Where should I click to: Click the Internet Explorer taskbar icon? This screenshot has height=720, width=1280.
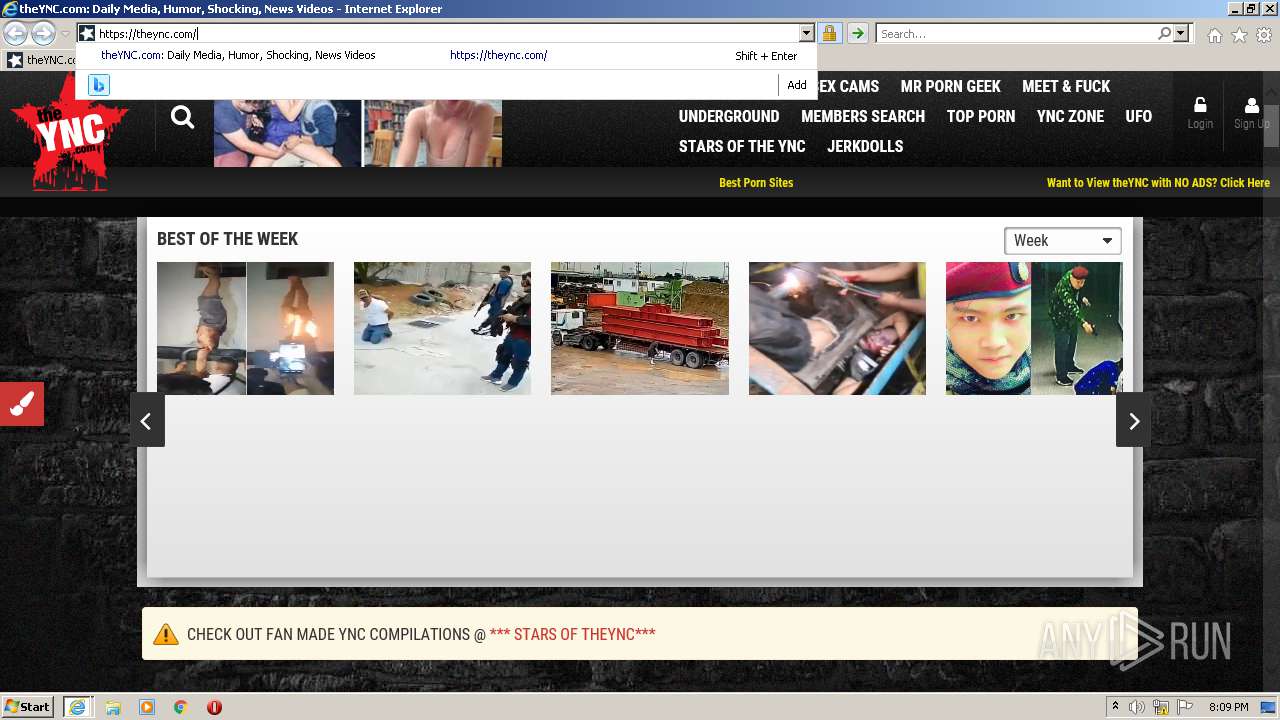pos(77,707)
